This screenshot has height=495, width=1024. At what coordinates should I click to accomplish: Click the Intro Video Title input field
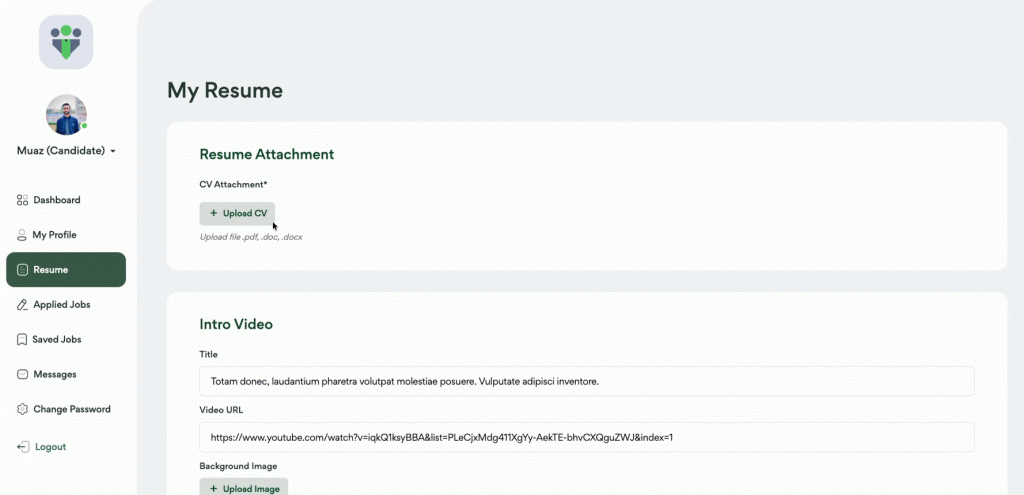coord(586,381)
